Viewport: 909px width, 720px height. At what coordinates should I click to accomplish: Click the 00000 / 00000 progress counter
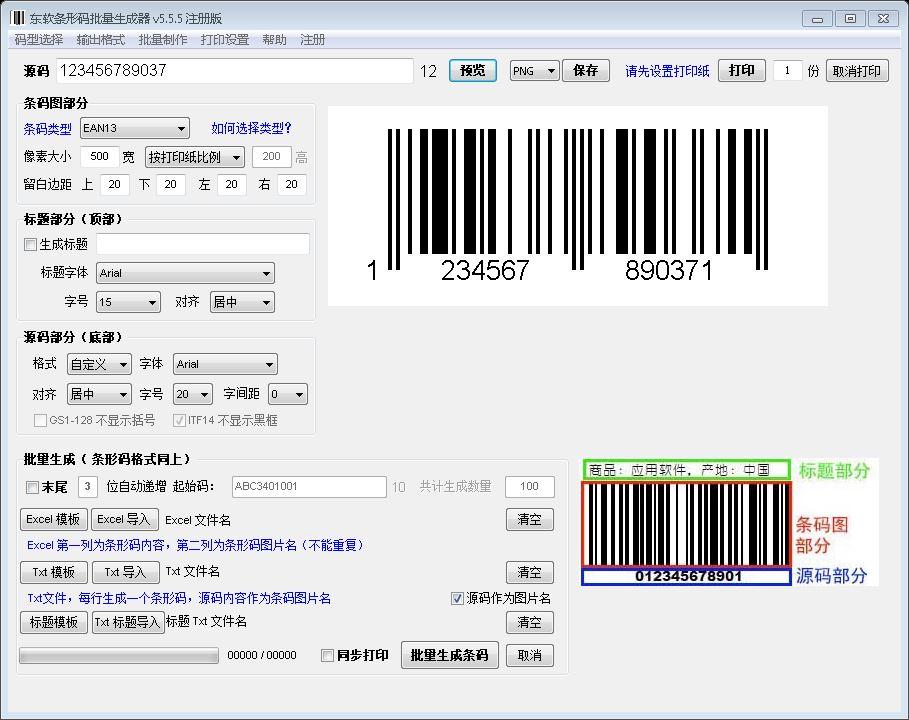point(261,656)
